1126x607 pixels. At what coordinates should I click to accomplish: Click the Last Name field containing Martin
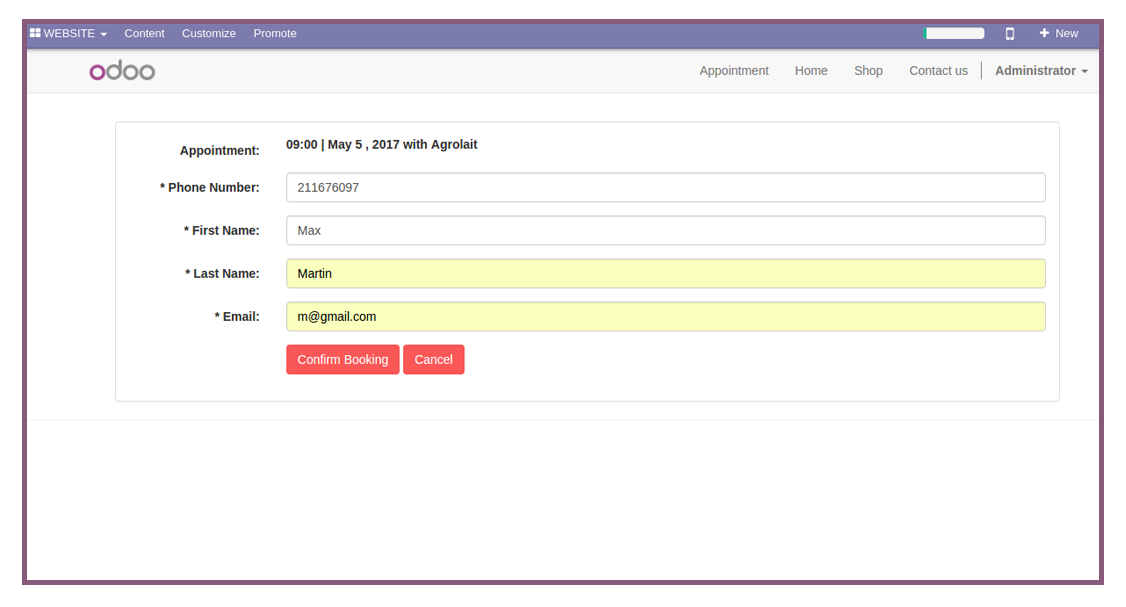coord(666,274)
